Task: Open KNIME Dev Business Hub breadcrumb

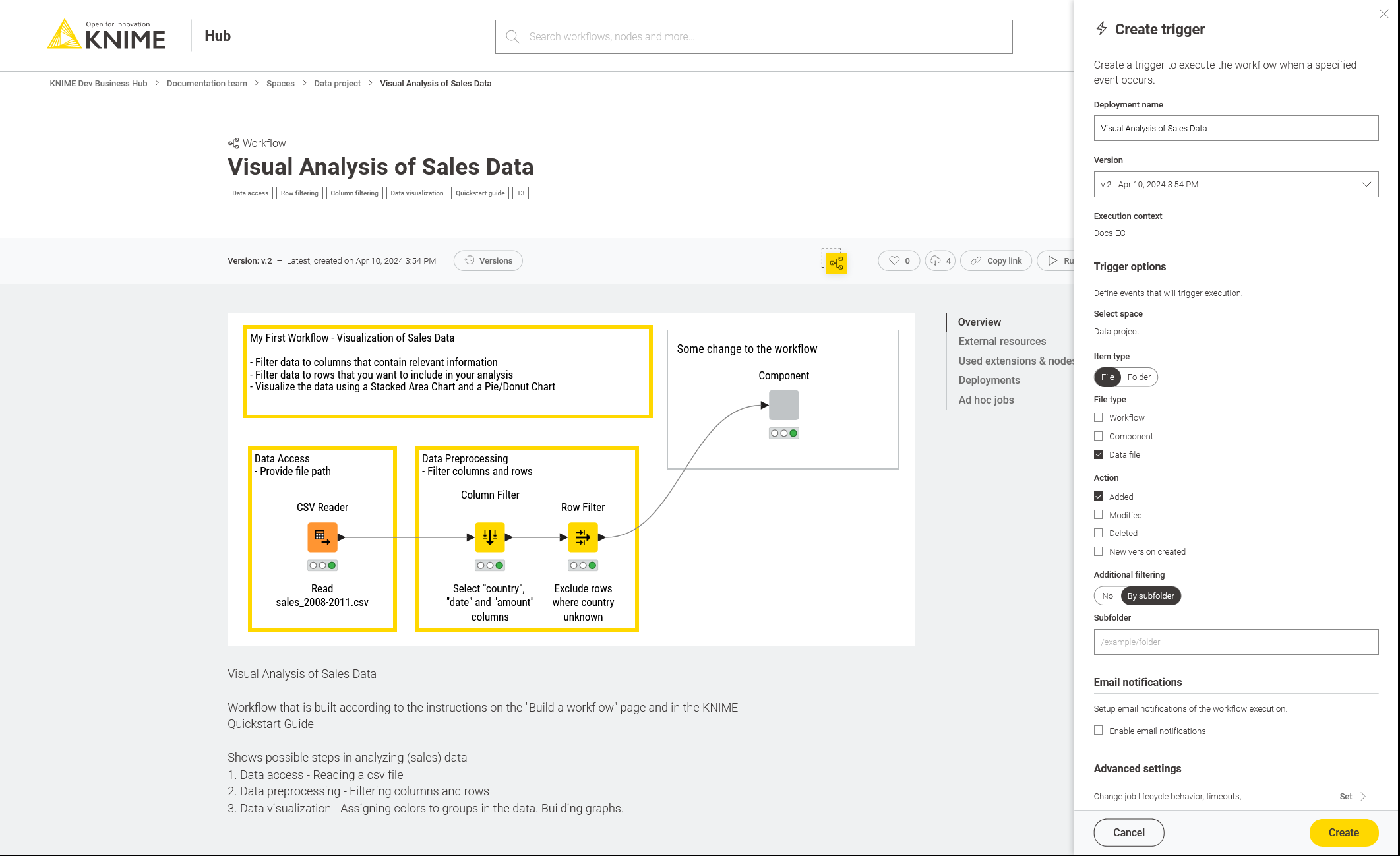Action: pyautogui.click(x=98, y=83)
